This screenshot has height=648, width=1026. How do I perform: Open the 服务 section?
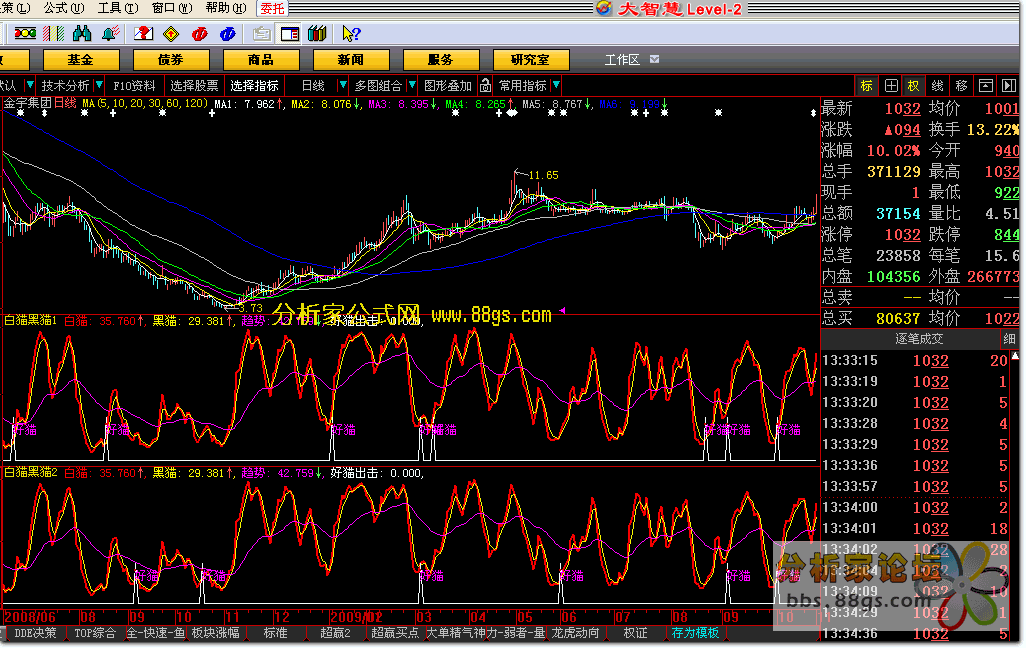pyautogui.click(x=441, y=60)
